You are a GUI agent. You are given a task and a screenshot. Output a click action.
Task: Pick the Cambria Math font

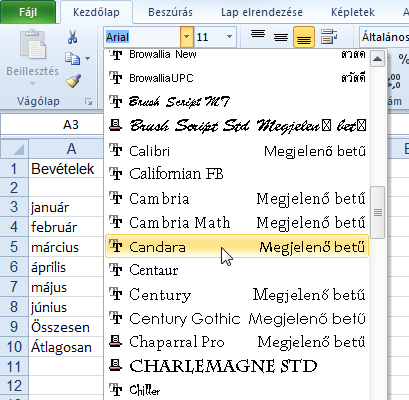click(x=237, y=222)
